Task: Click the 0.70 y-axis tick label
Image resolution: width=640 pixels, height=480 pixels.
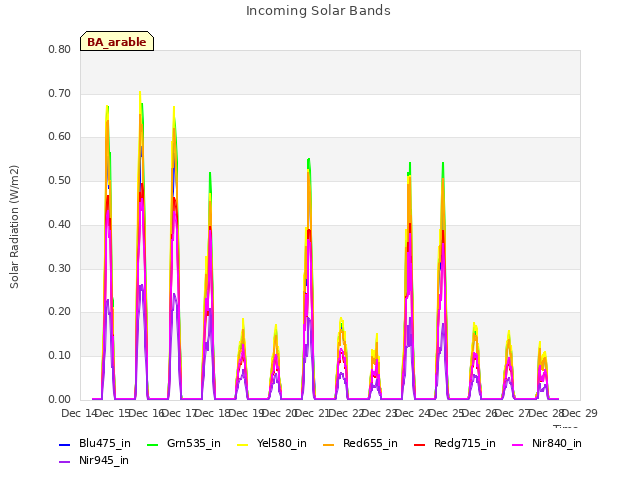Action: [x=60, y=93]
